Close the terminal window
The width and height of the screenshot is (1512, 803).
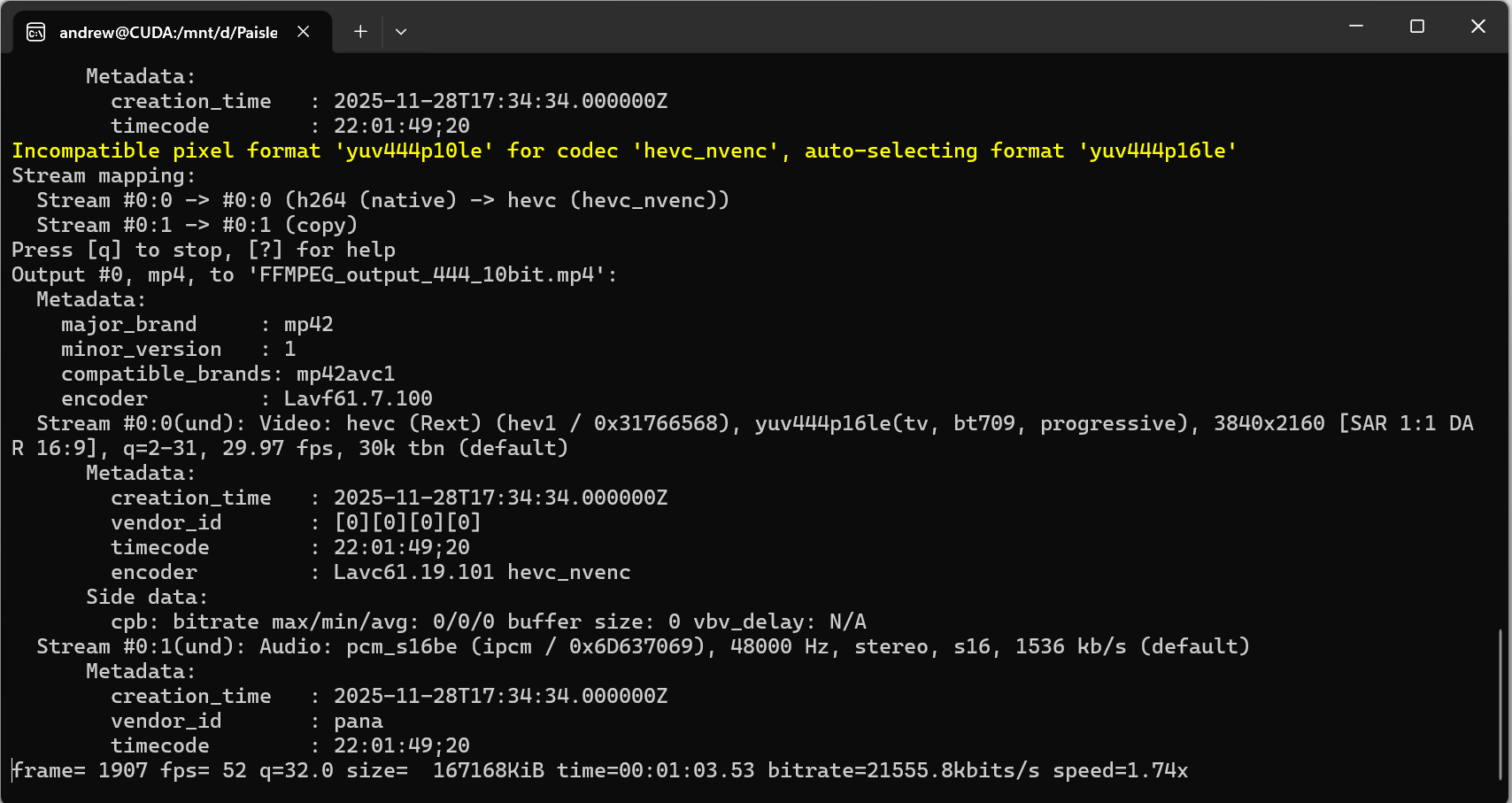point(1477,27)
